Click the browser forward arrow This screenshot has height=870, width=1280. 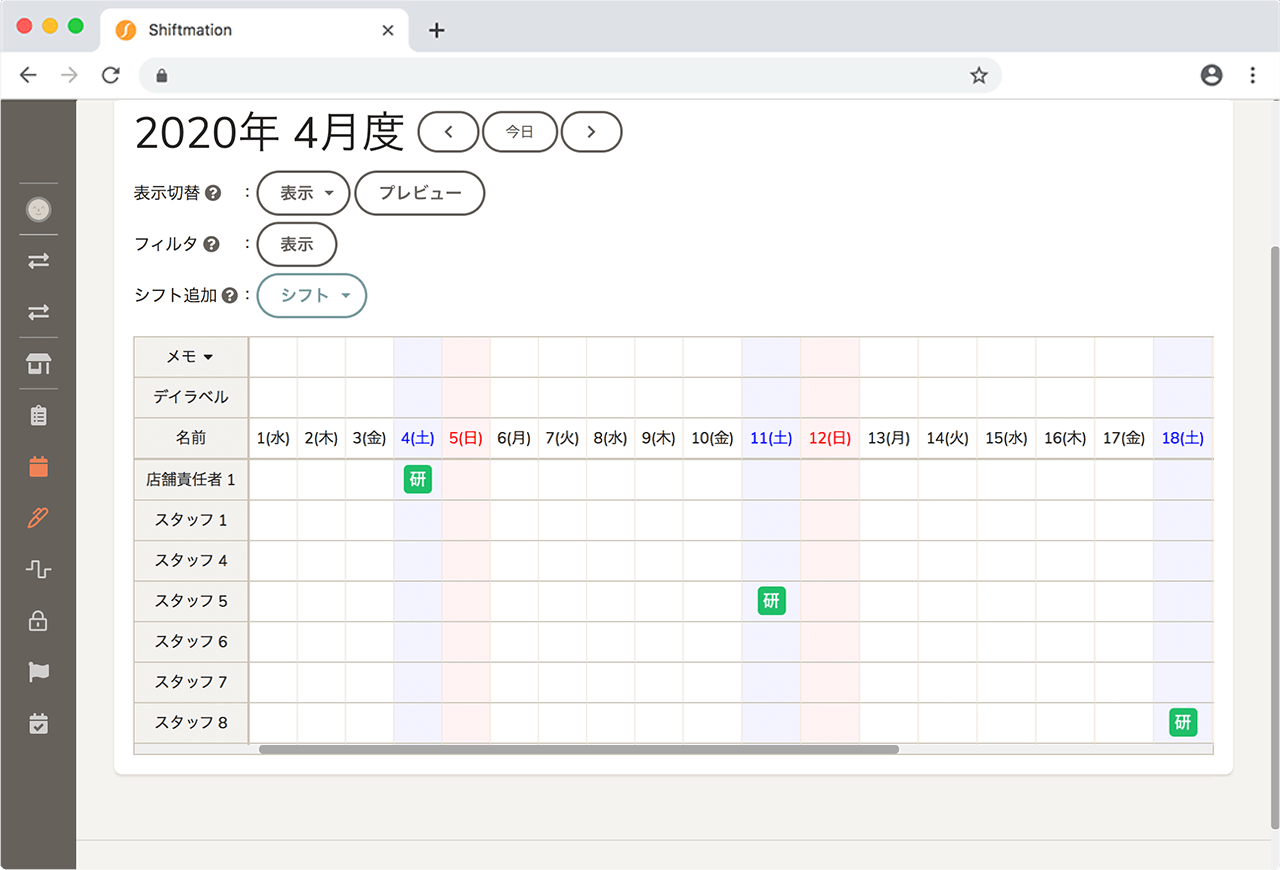pyautogui.click(x=69, y=75)
